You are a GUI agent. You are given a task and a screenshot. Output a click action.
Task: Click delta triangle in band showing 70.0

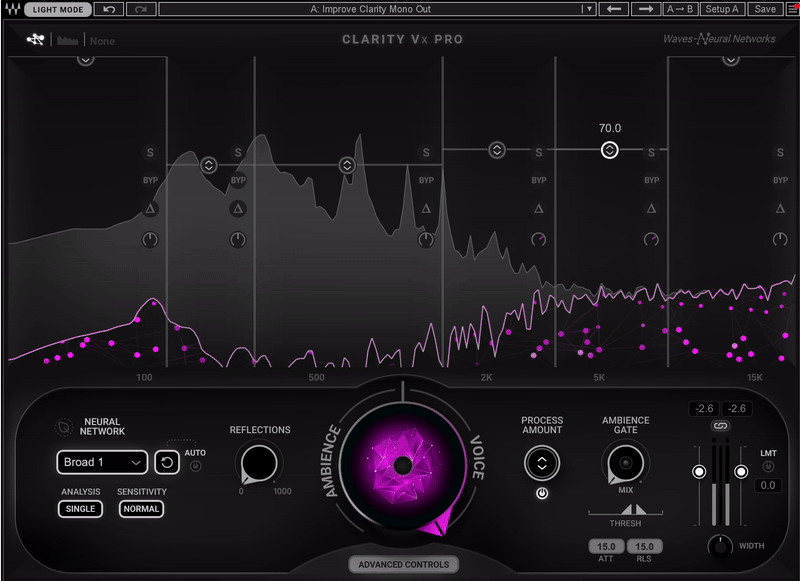651,209
